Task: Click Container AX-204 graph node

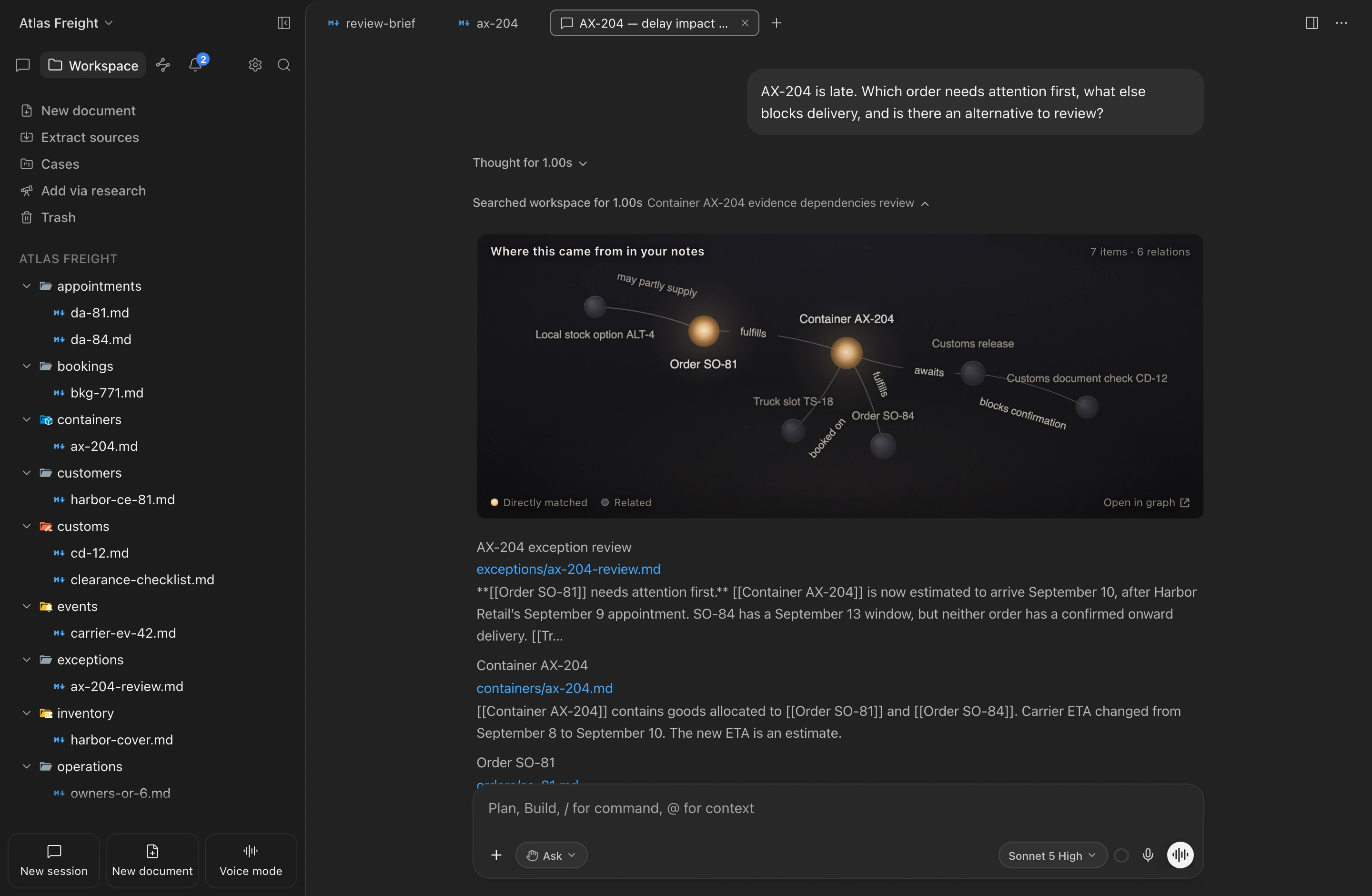Action: tap(846, 352)
